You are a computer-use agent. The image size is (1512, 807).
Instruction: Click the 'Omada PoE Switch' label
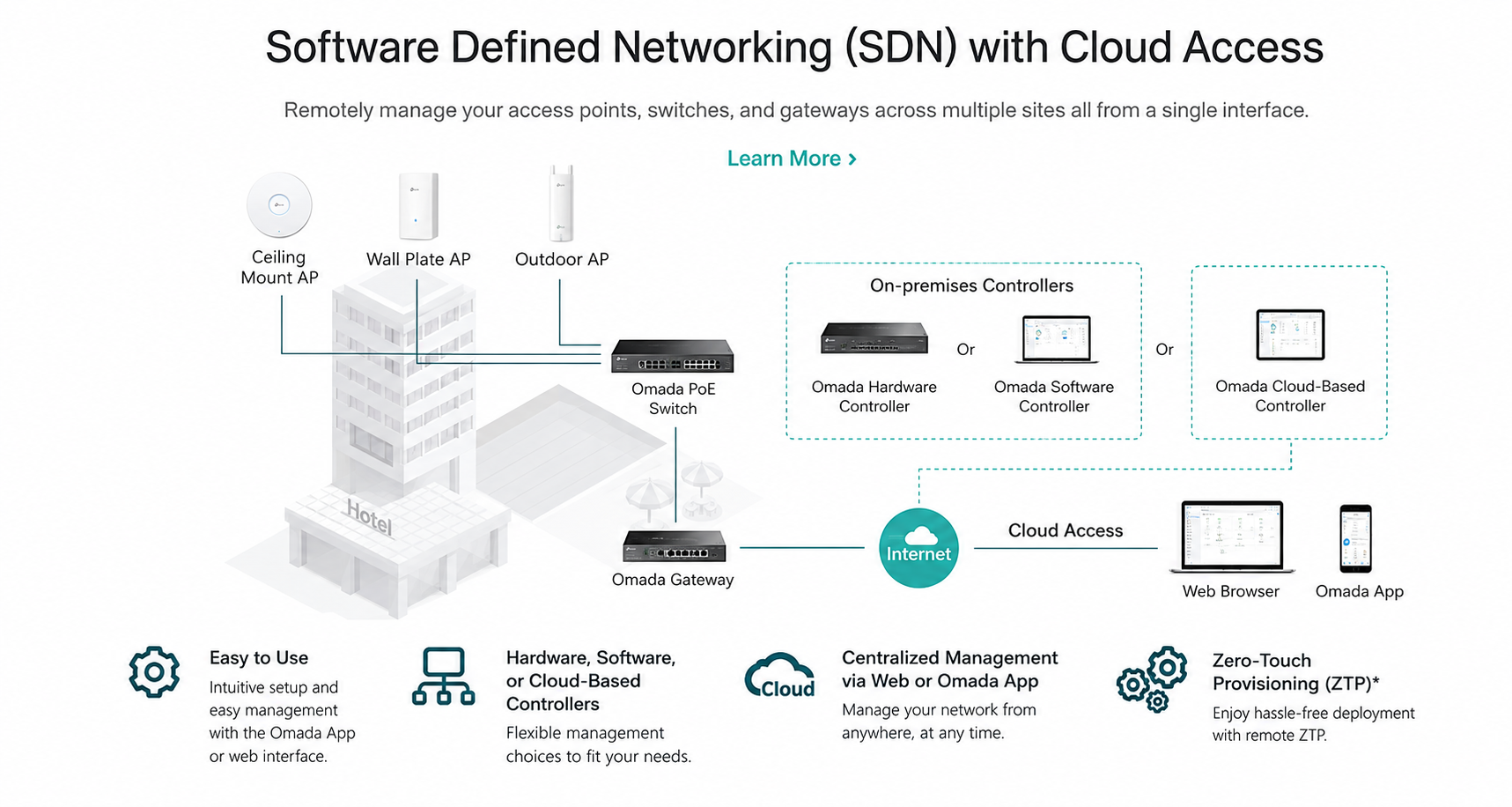pos(674,398)
